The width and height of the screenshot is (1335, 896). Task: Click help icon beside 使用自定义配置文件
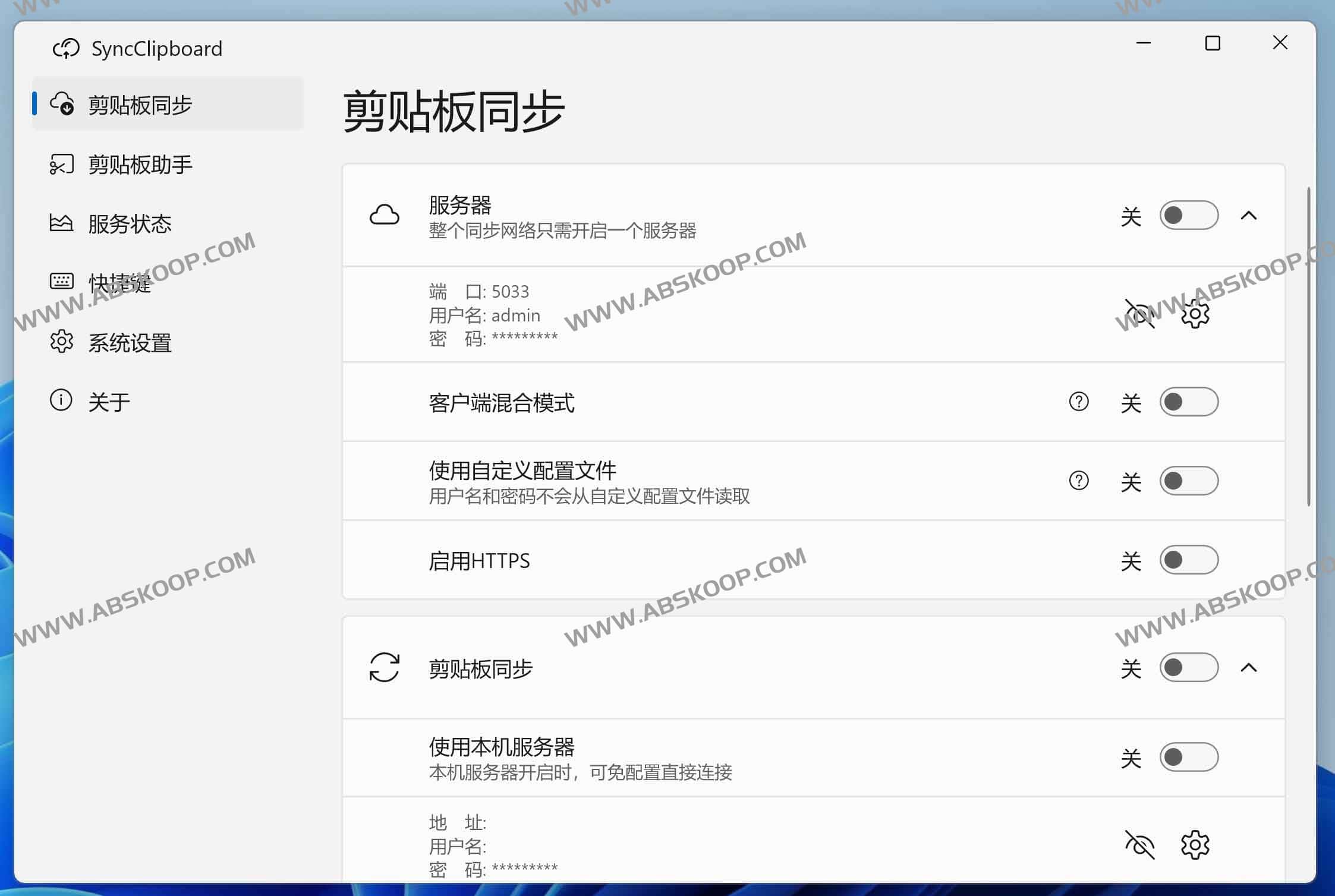pyautogui.click(x=1079, y=481)
